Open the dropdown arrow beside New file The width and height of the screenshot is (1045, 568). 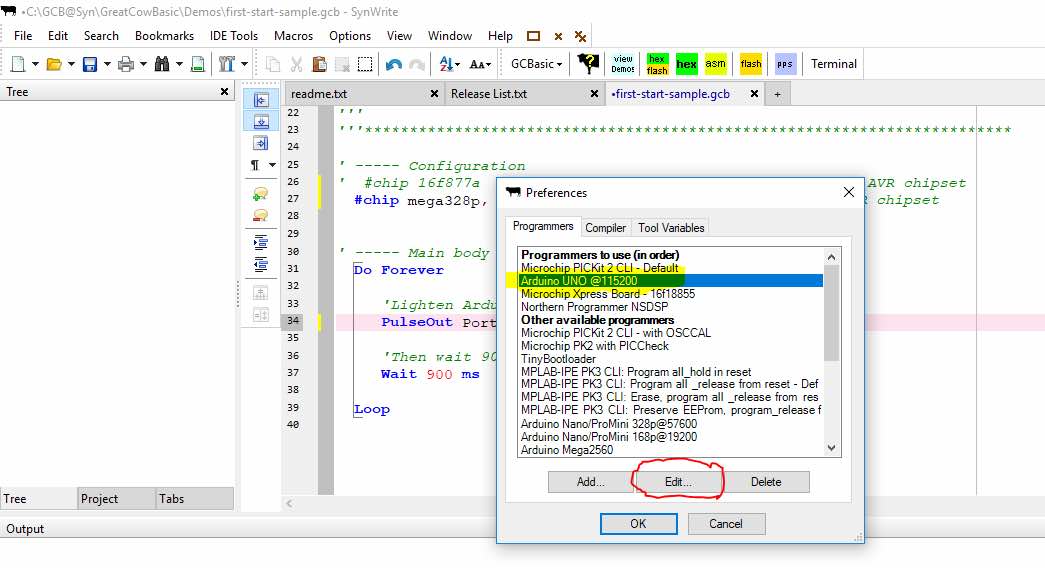click(35, 64)
